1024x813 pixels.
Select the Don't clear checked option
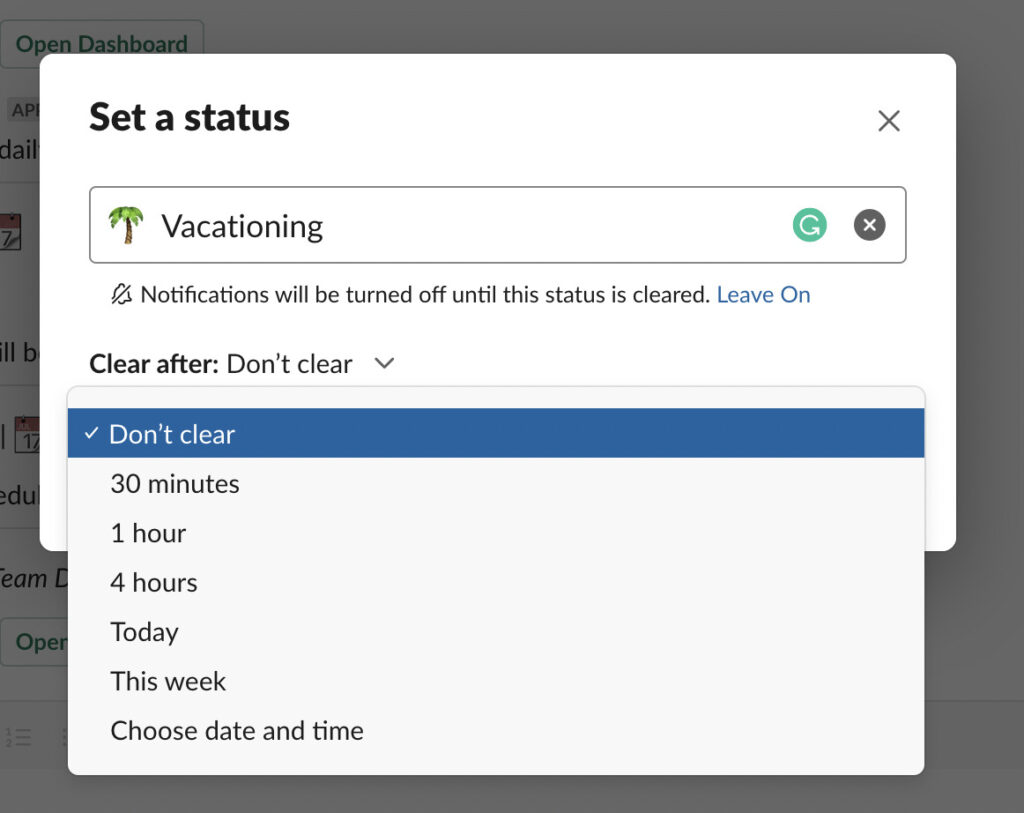point(172,433)
